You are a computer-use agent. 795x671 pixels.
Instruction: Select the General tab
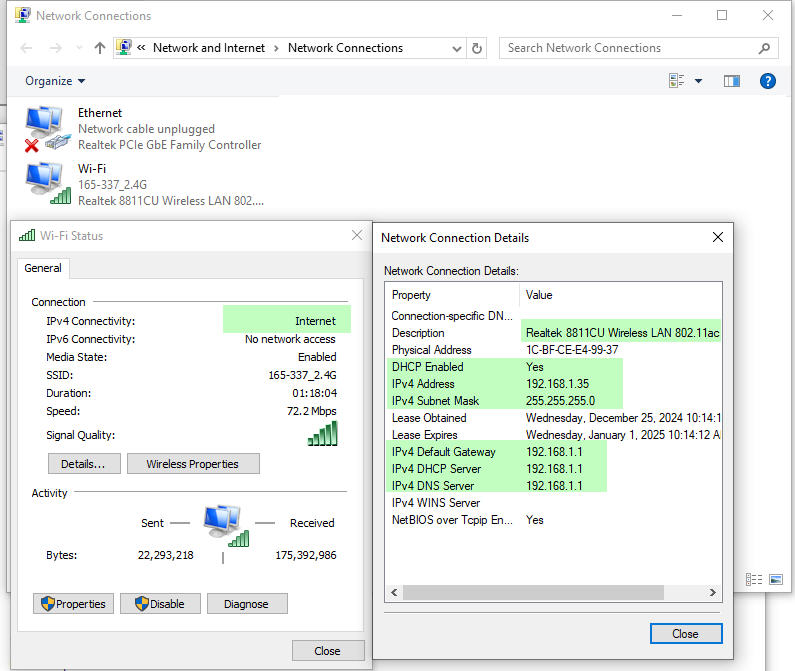click(x=43, y=268)
